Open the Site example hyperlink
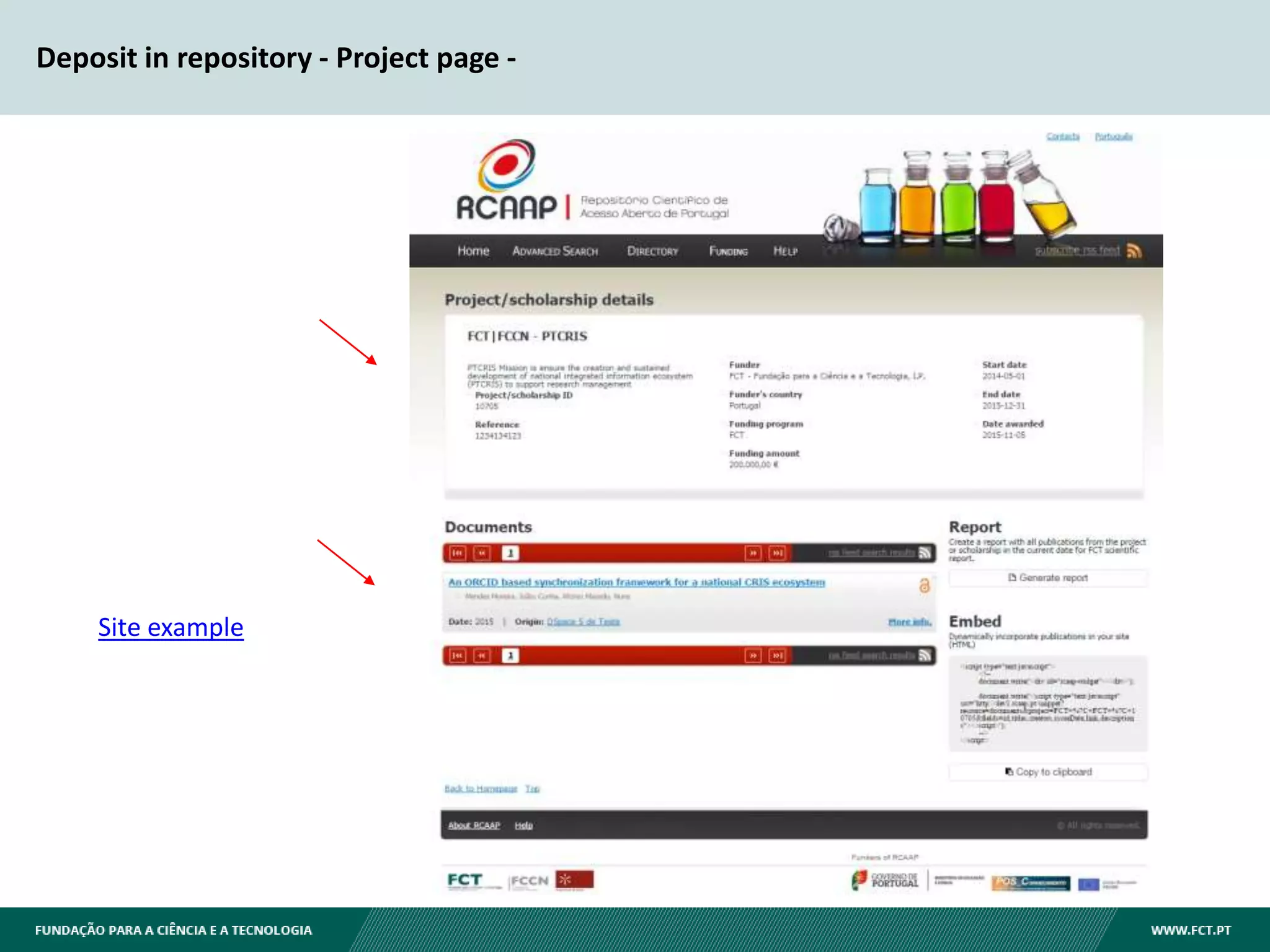This screenshot has height=952, width=1270. click(x=171, y=627)
